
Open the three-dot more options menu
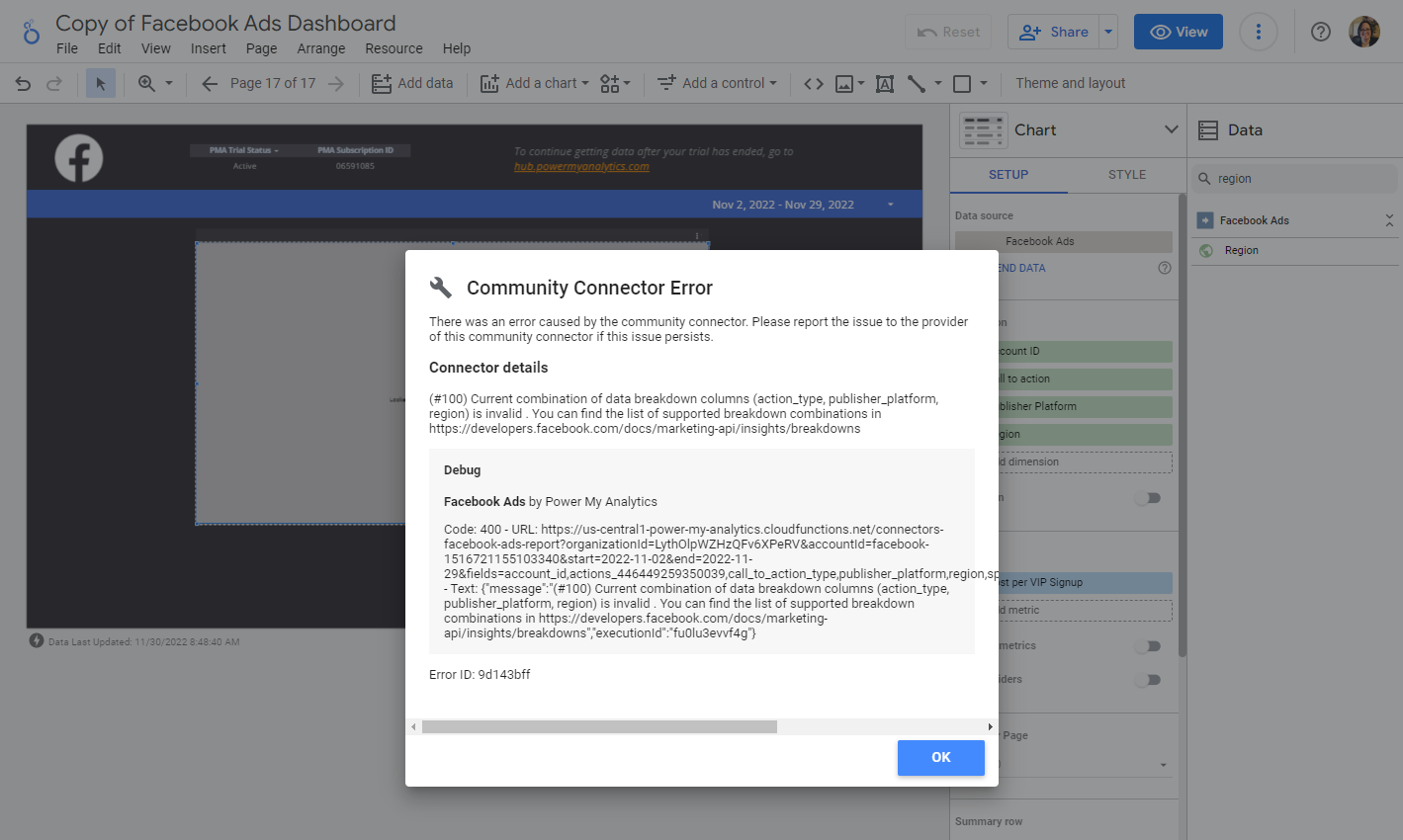(x=1258, y=32)
